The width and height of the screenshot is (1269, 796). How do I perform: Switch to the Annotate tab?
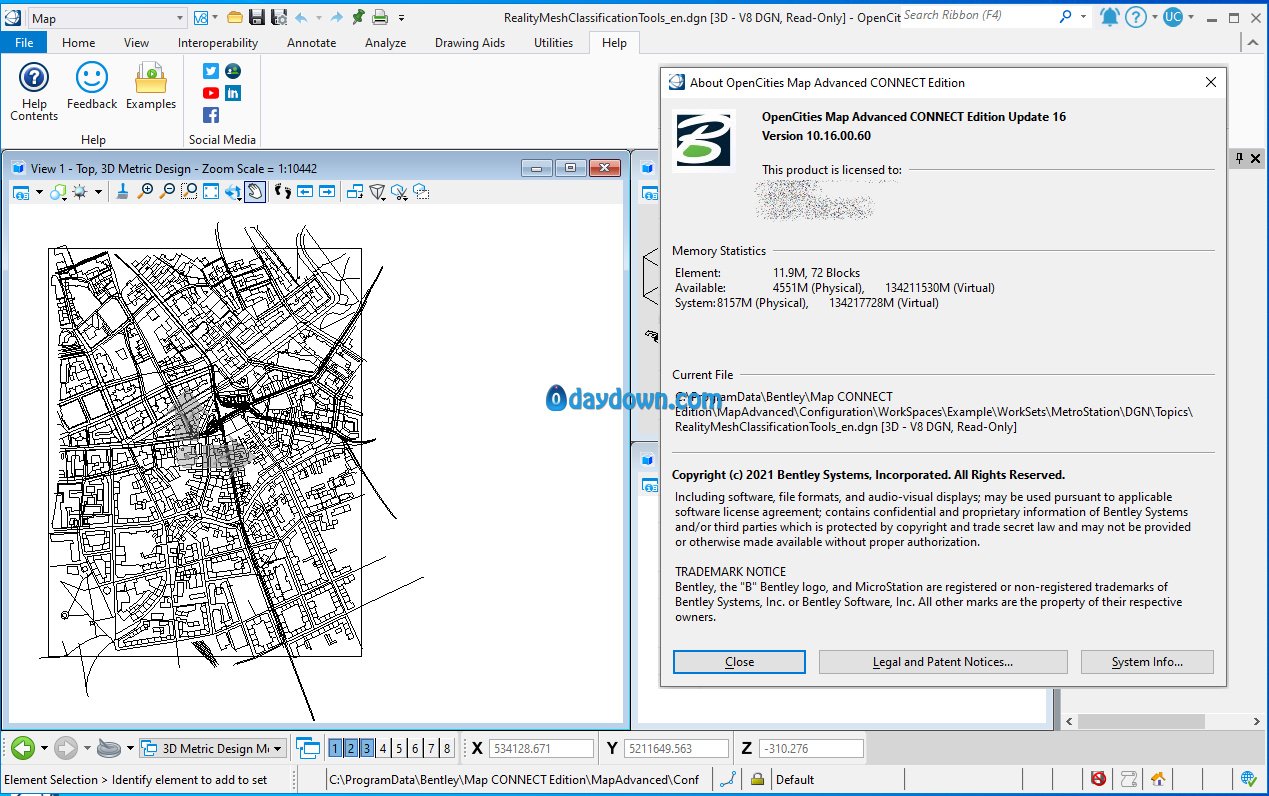[312, 43]
